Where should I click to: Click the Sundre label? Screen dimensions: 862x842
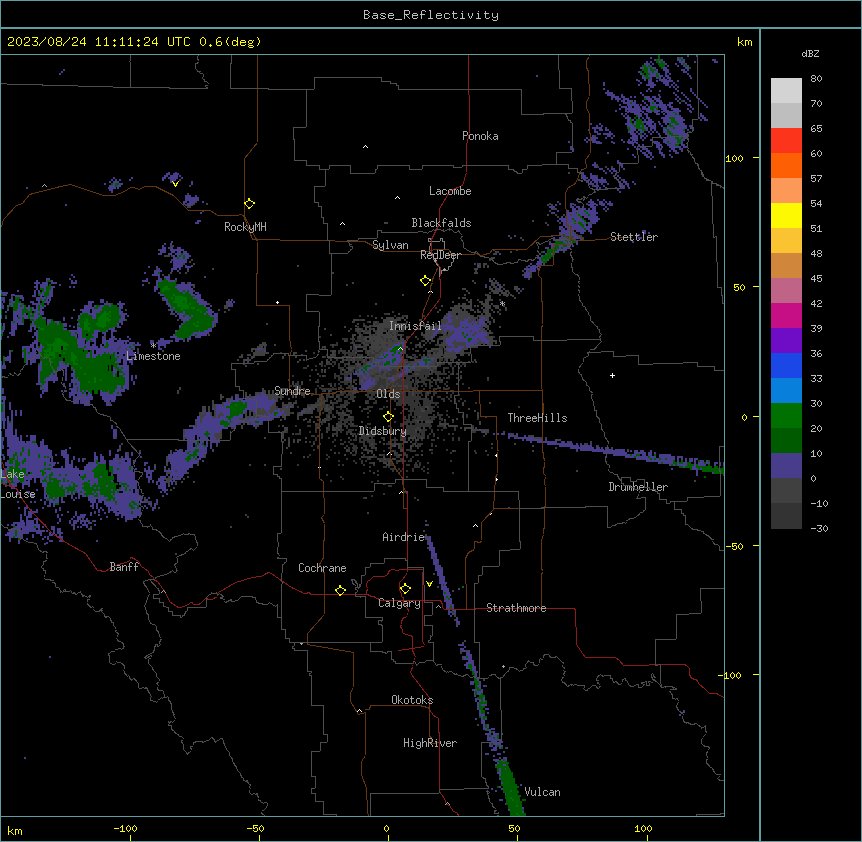click(x=292, y=391)
